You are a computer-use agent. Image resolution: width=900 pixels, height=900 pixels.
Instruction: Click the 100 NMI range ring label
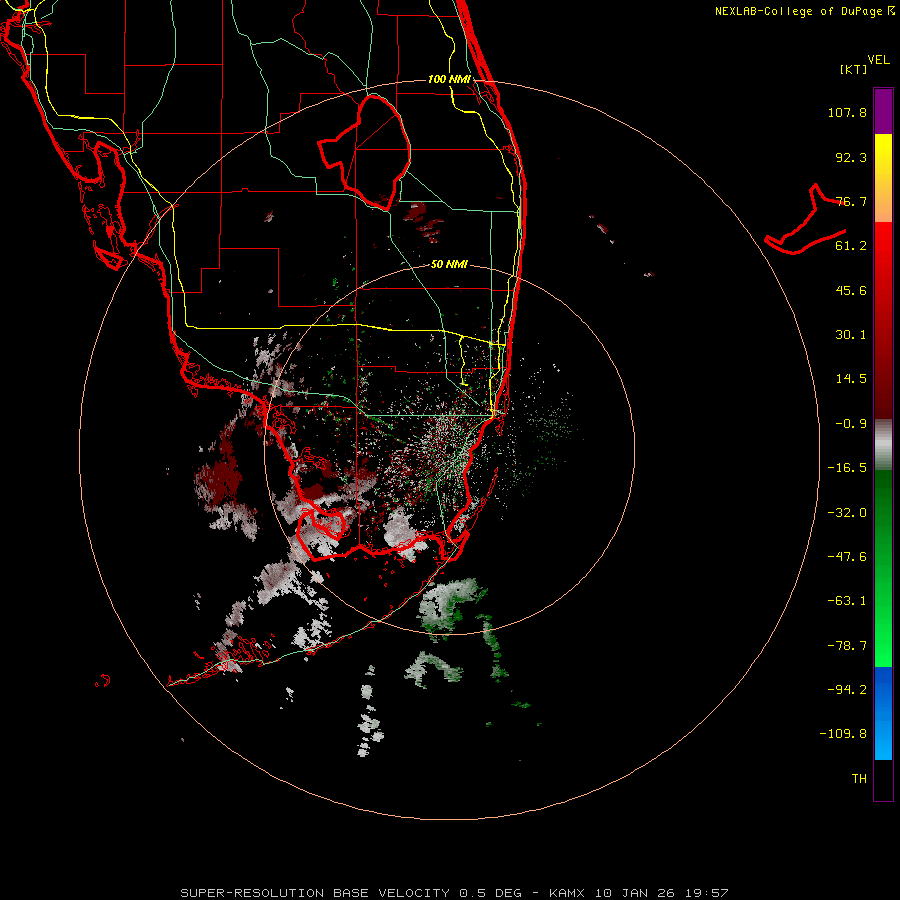pyautogui.click(x=449, y=79)
